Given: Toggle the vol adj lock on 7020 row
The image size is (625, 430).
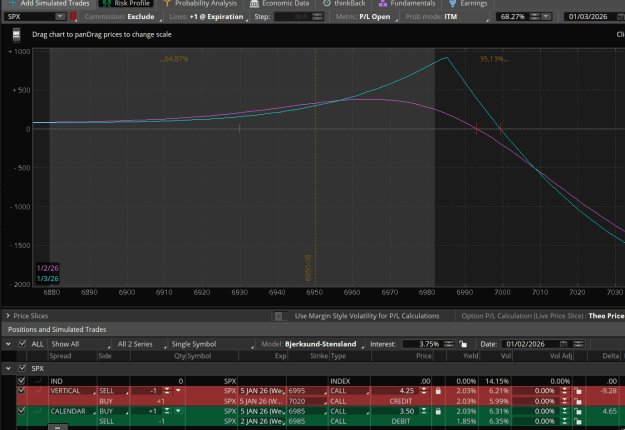Looking at the screenshot, I should click(x=578, y=401).
